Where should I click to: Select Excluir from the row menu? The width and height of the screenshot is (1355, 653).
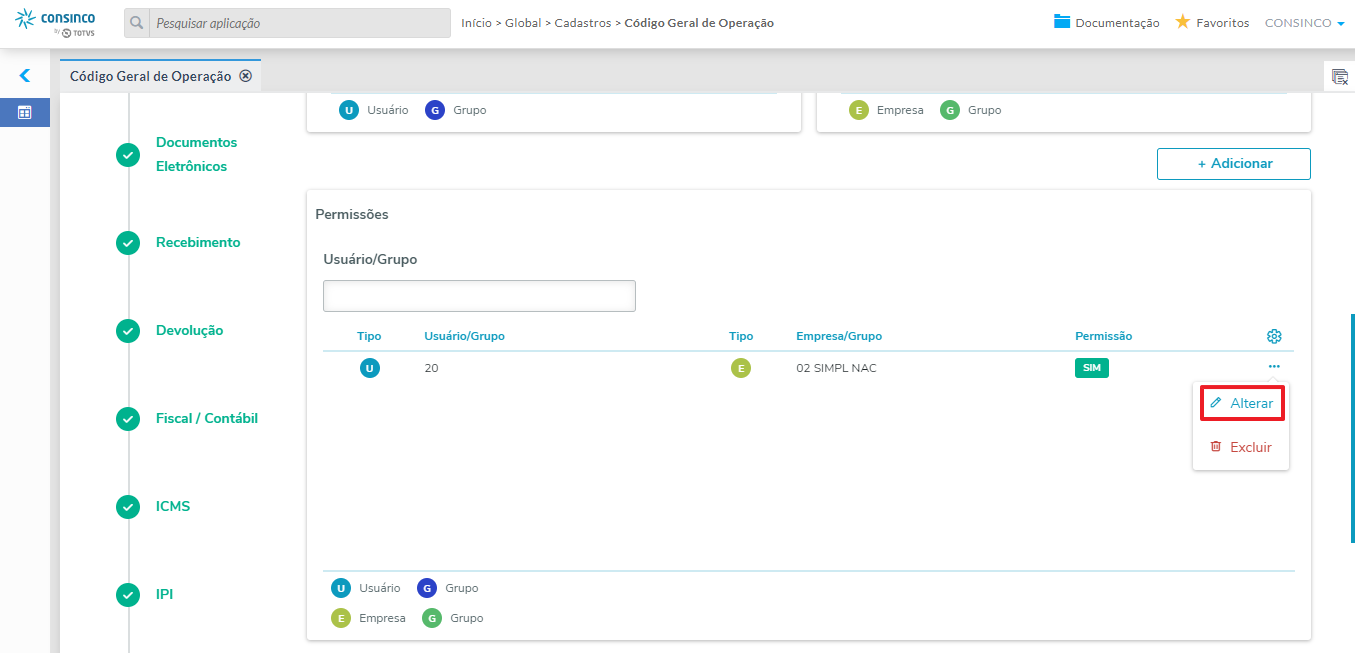1241,447
